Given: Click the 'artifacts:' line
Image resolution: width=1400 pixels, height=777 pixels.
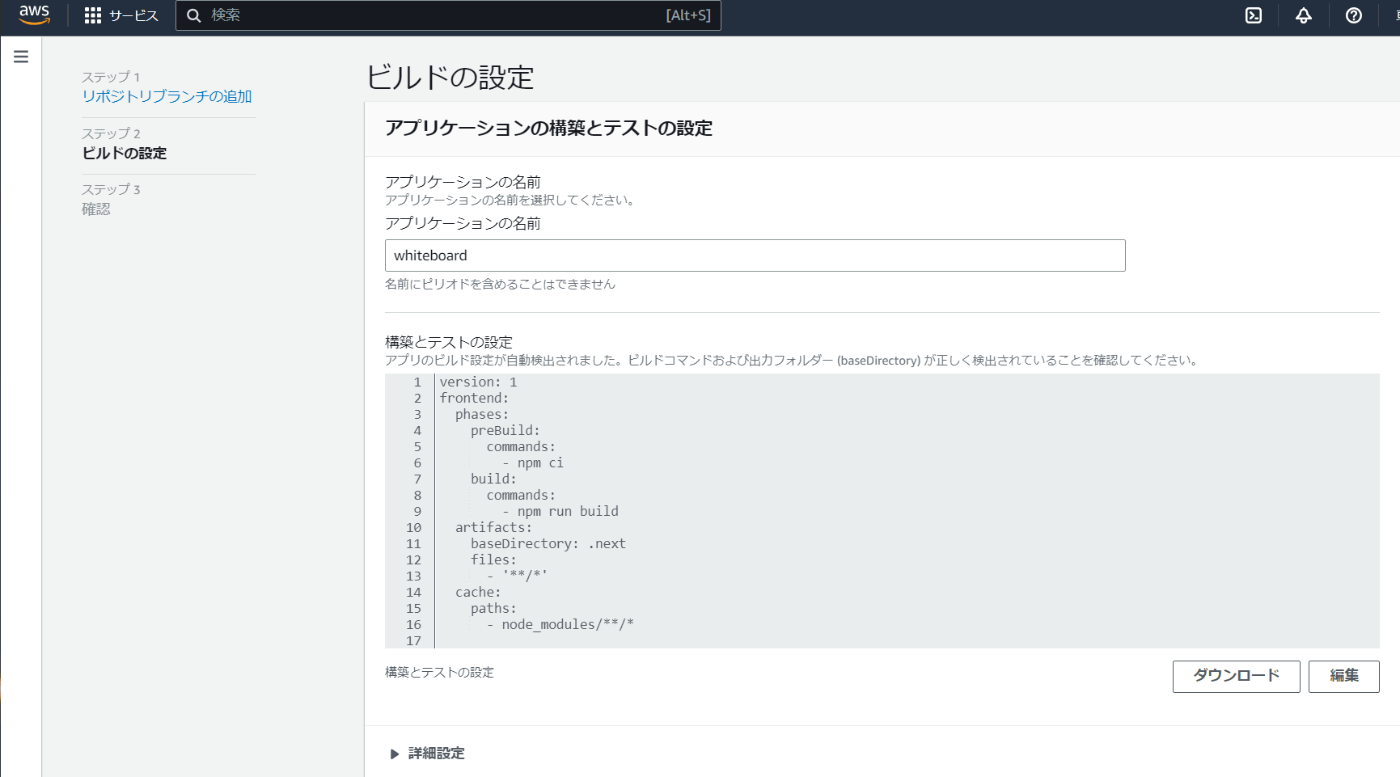Looking at the screenshot, I should (494, 527).
